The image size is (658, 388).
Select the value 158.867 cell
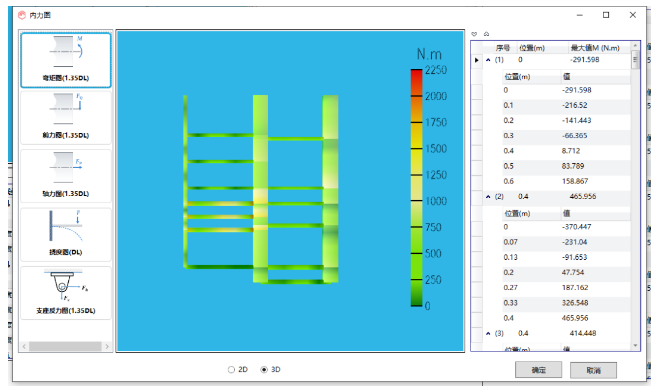[x=575, y=181]
